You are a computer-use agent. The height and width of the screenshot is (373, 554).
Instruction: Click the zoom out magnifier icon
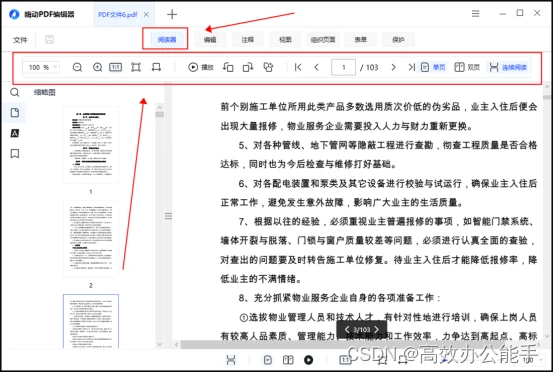click(x=77, y=67)
